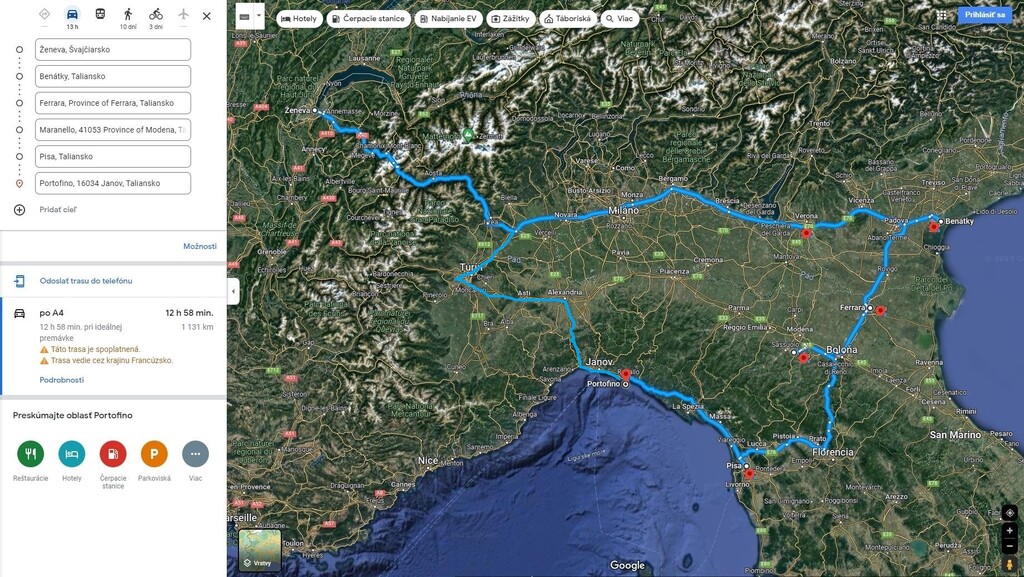The height and width of the screenshot is (577, 1024).
Task: Click the Čerpacie stanice red circle icon
Action: tap(113, 454)
